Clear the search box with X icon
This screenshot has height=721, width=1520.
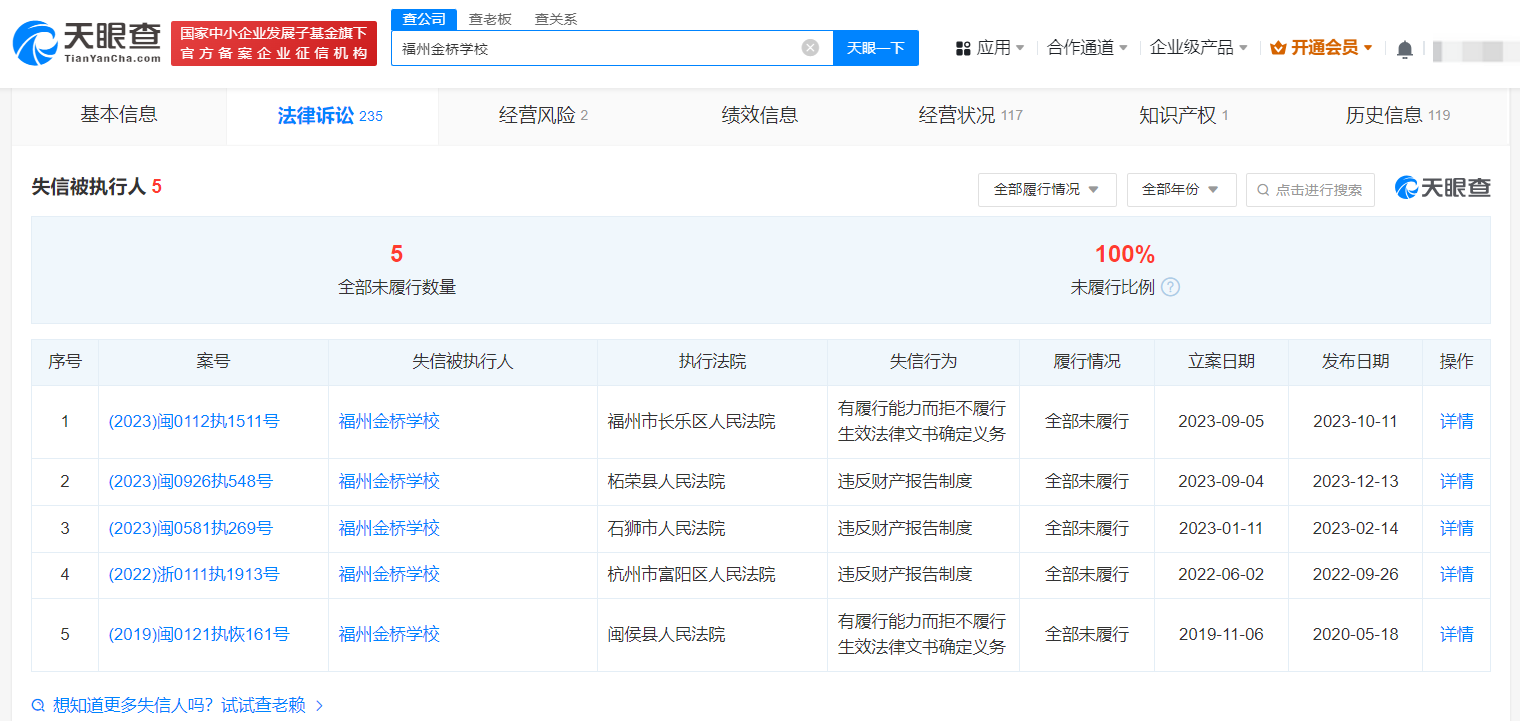click(x=810, y=48)
